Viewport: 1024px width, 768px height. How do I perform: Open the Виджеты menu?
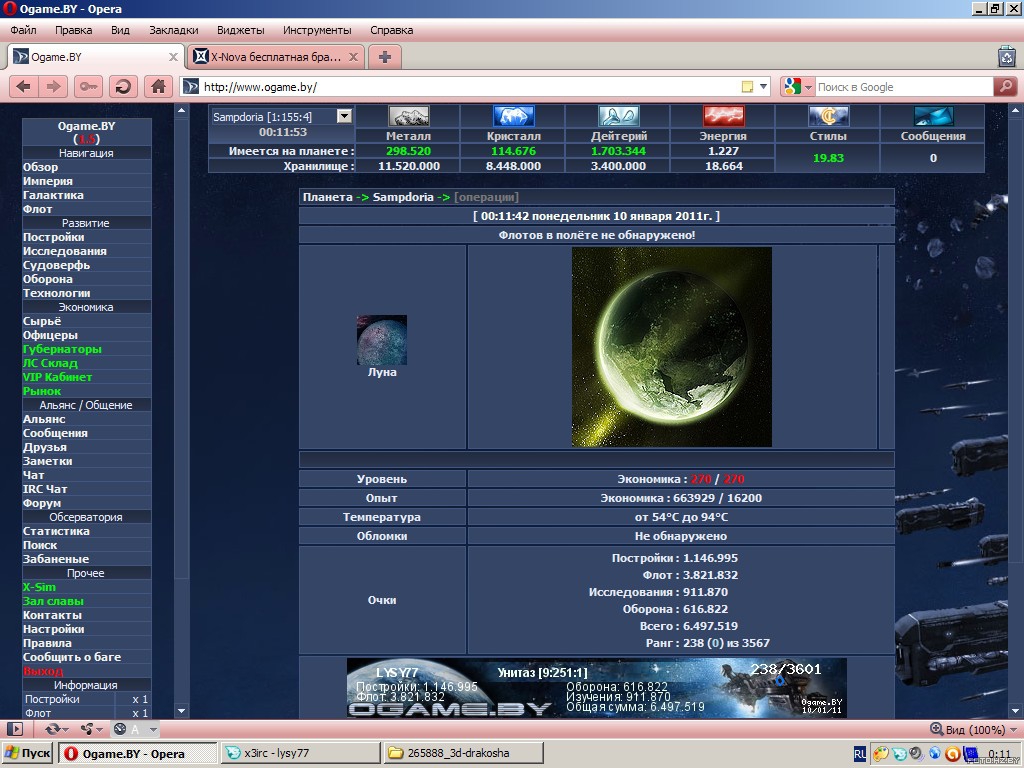pos(241,30)
